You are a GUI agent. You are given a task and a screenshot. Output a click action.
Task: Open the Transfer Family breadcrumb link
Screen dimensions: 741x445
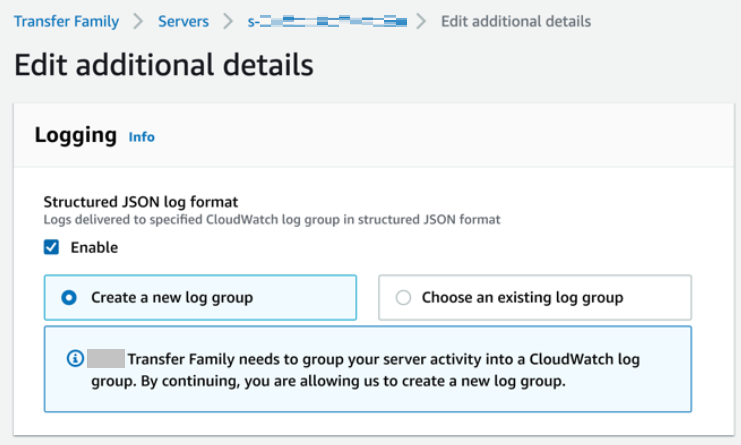(66, 21)
